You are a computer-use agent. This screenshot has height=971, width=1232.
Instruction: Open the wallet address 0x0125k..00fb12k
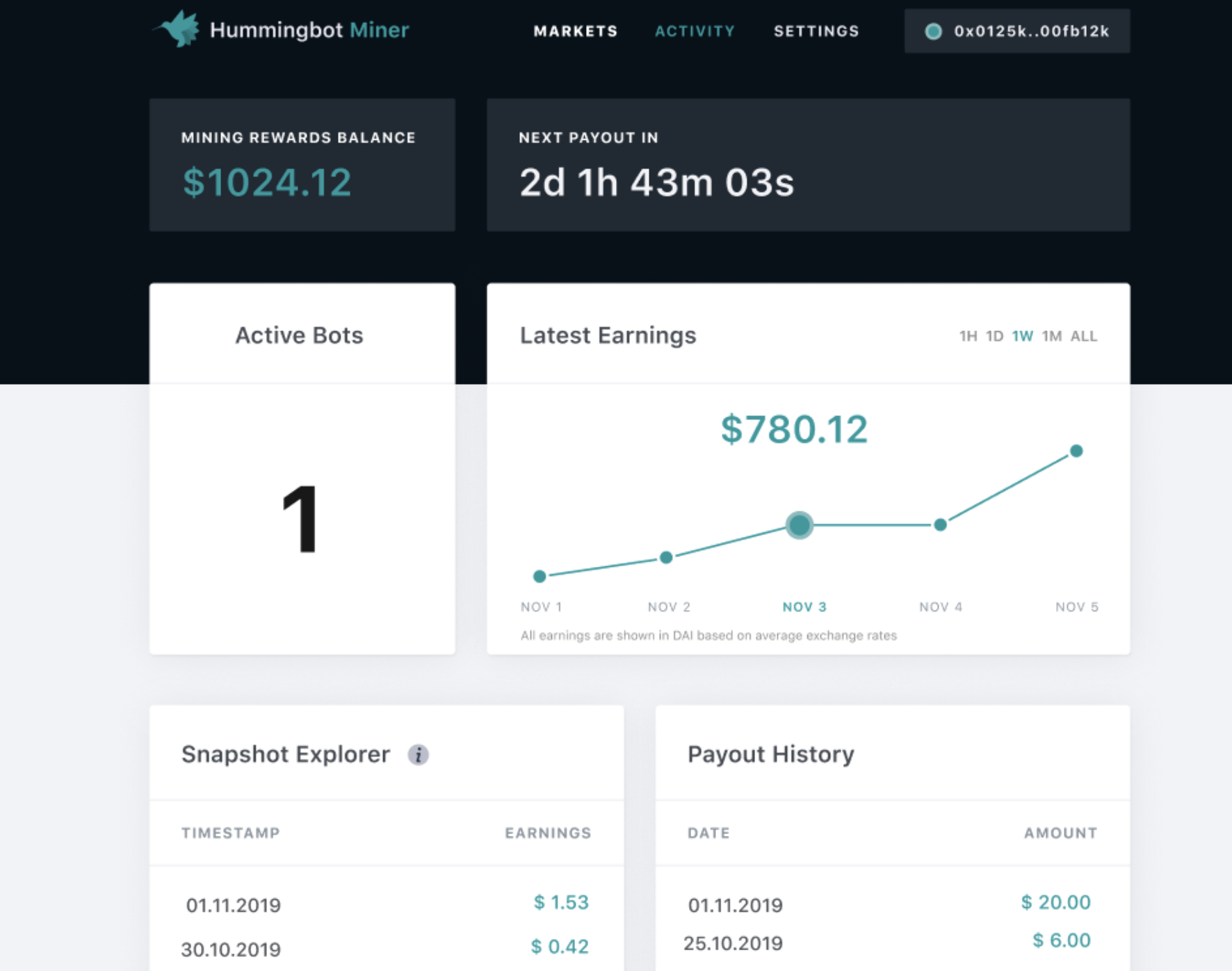click(1016, 31)
